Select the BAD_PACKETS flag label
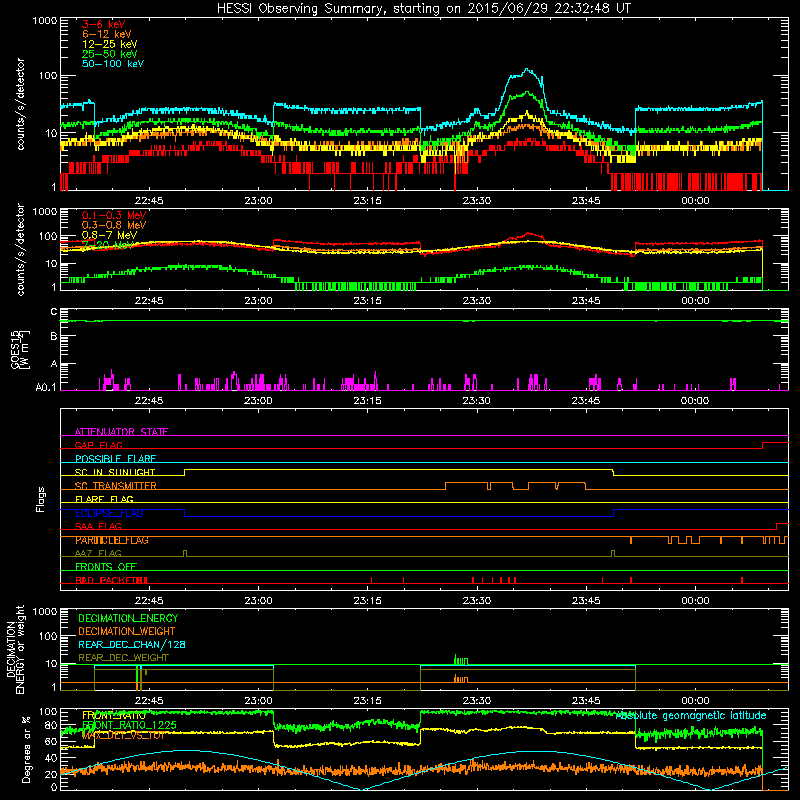Viewport: 800px width, 800px height. pos(111,580)
